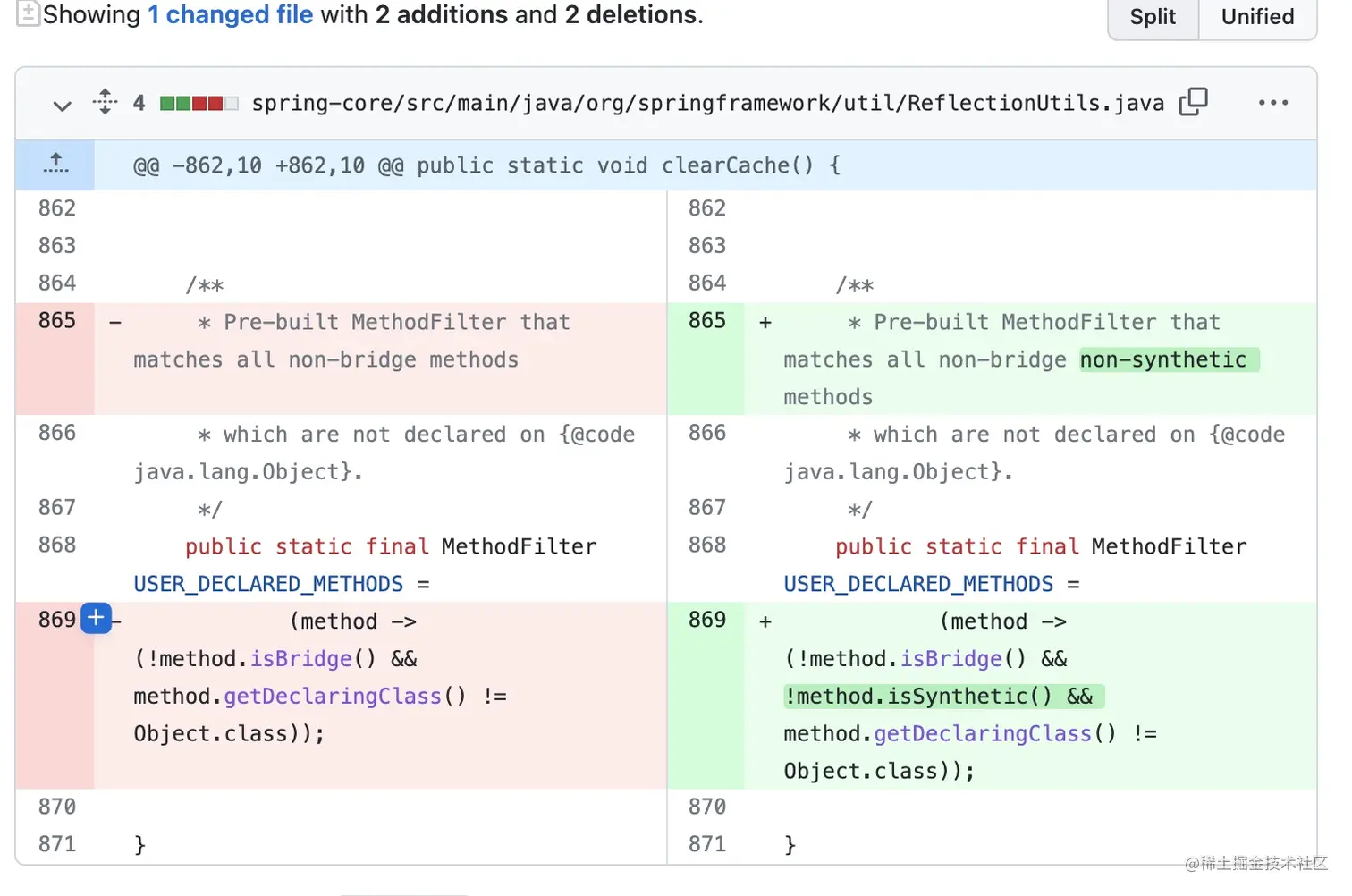Click left-side line number 871
This screenshot has height=896, width=1352.
(x=57, y=844)
